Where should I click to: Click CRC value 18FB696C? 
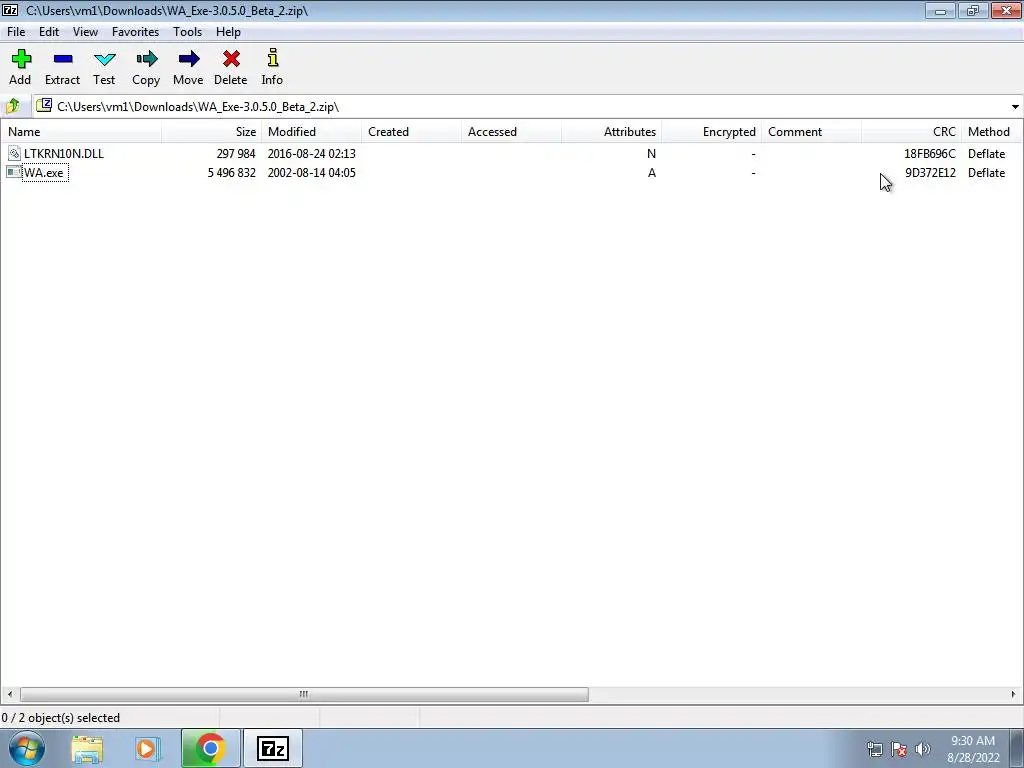coord(930,153)
